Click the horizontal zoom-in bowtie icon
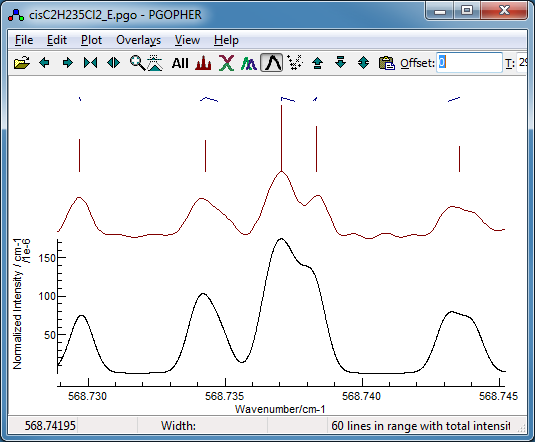Image resolution: width=535 pixels, height=442 pixels. point(90,63)
